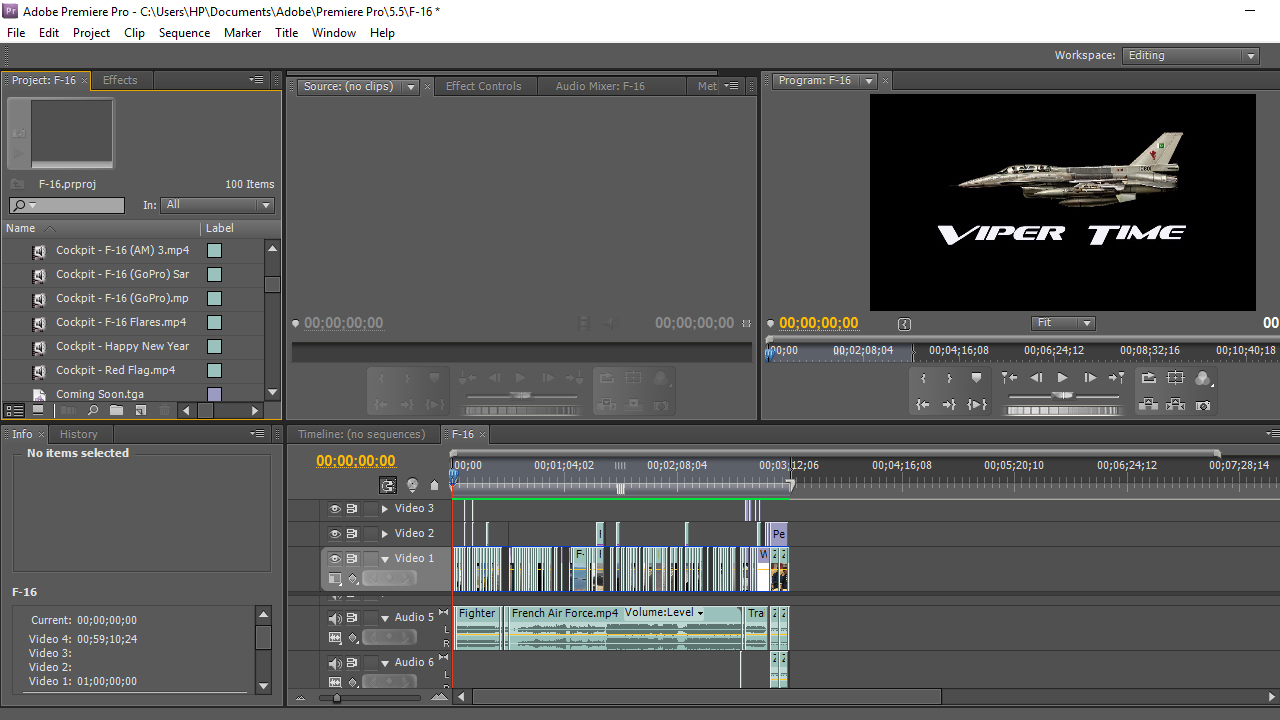The width and height of the screenshot is (1280, 720).
Task: Mute the Audio 6 track speaker
Action: 335,663
